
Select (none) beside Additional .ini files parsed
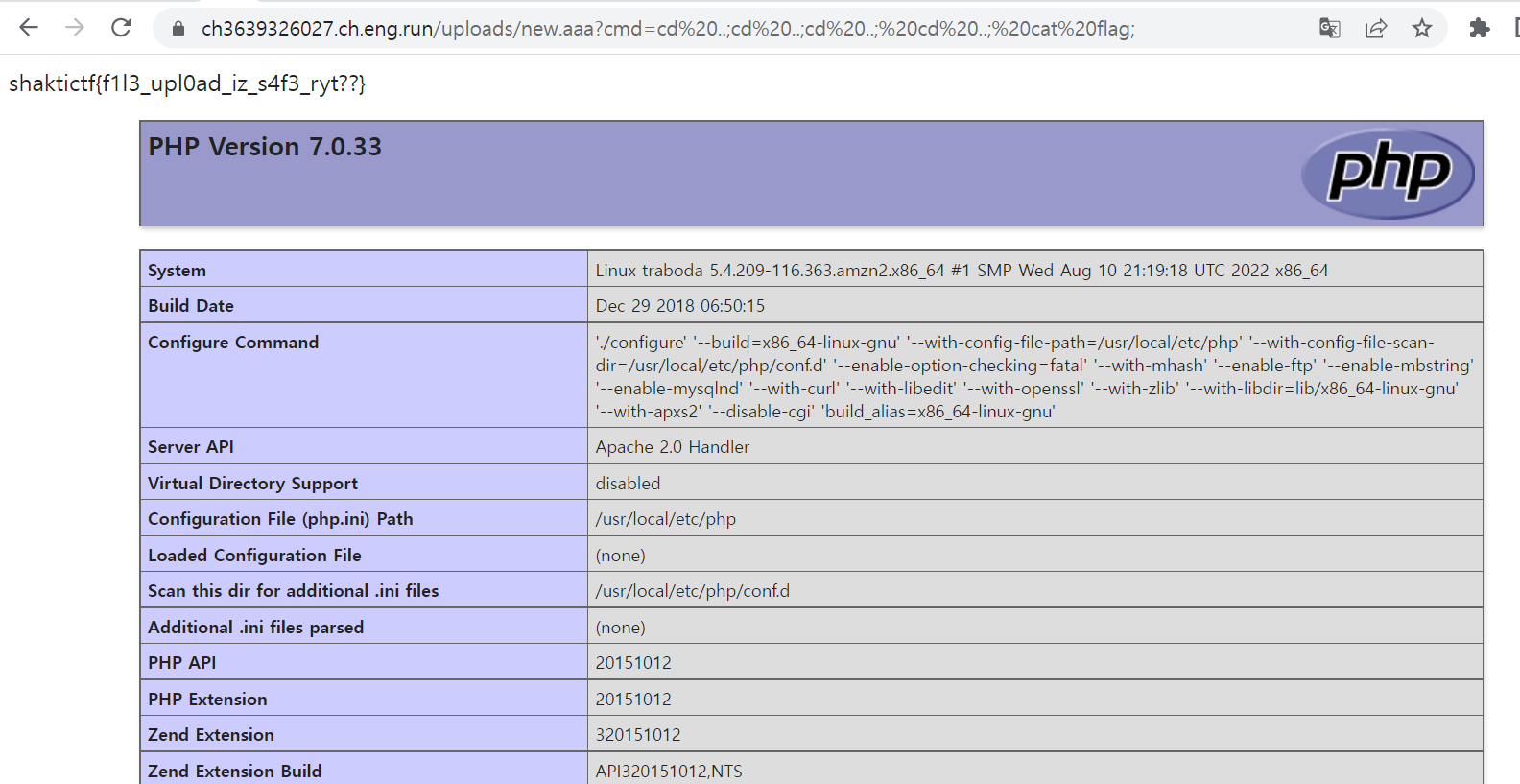pyautogui.click(x=620, y=628)
